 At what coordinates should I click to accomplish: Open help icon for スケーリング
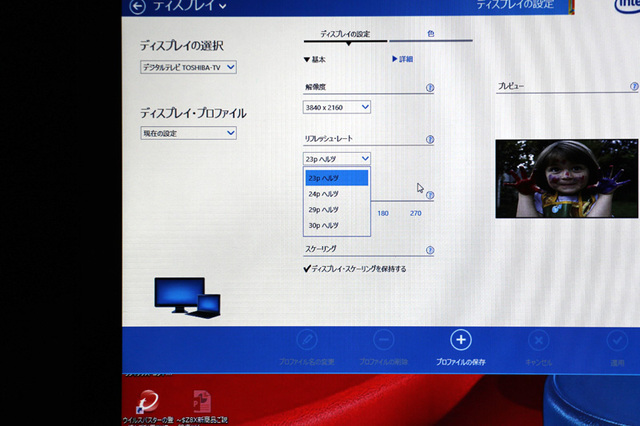coord(430,250)
